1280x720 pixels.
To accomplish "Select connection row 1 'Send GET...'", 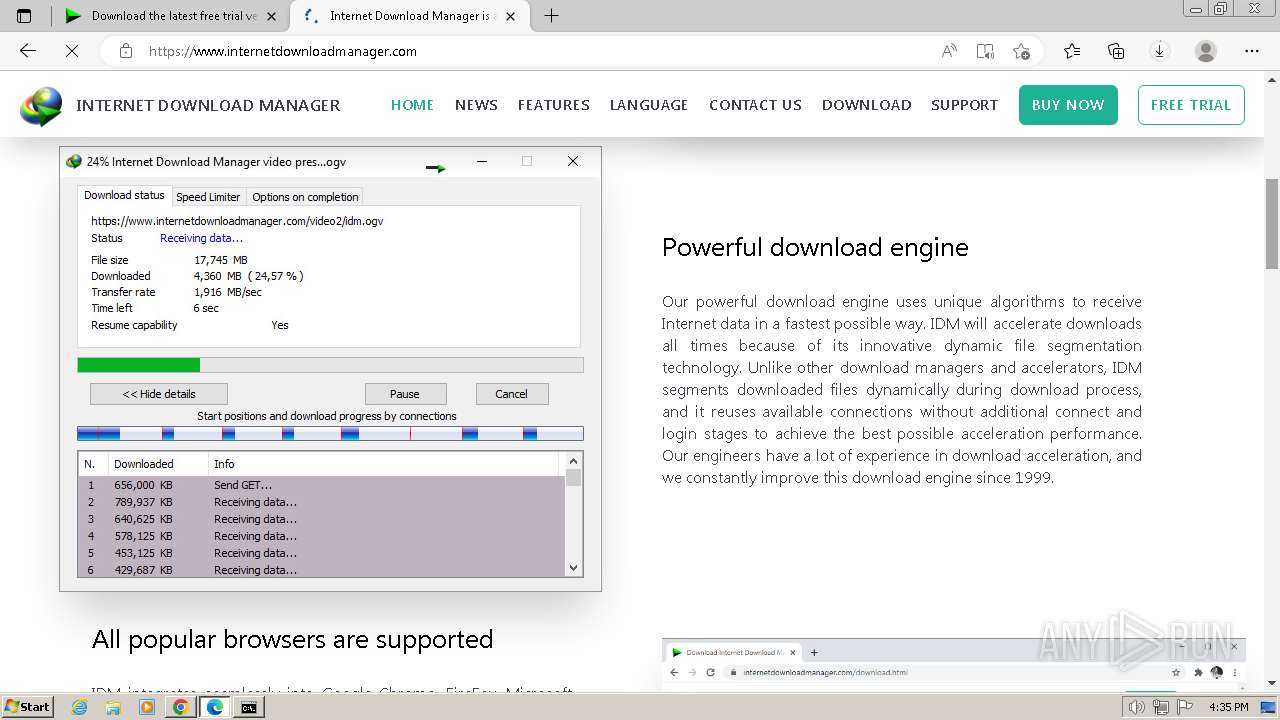I will coord(321,485).
